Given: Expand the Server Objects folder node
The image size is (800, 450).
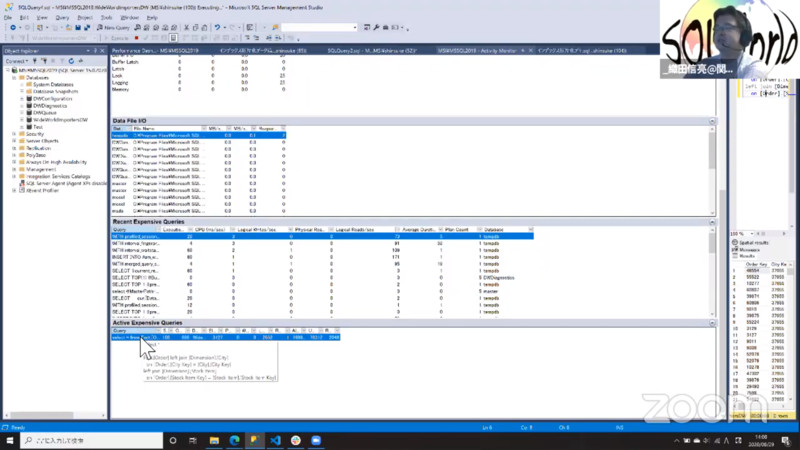Looking at the screenshot, I should pyautogui.click(x=14, y=141).
